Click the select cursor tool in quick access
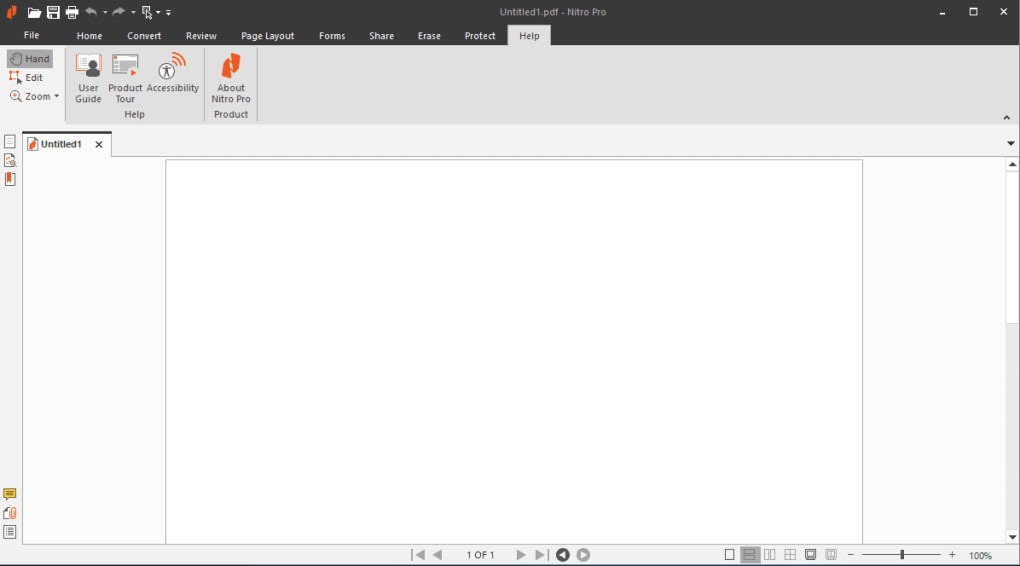Viewport: 1020px width, 566px height. pos(147,12)
